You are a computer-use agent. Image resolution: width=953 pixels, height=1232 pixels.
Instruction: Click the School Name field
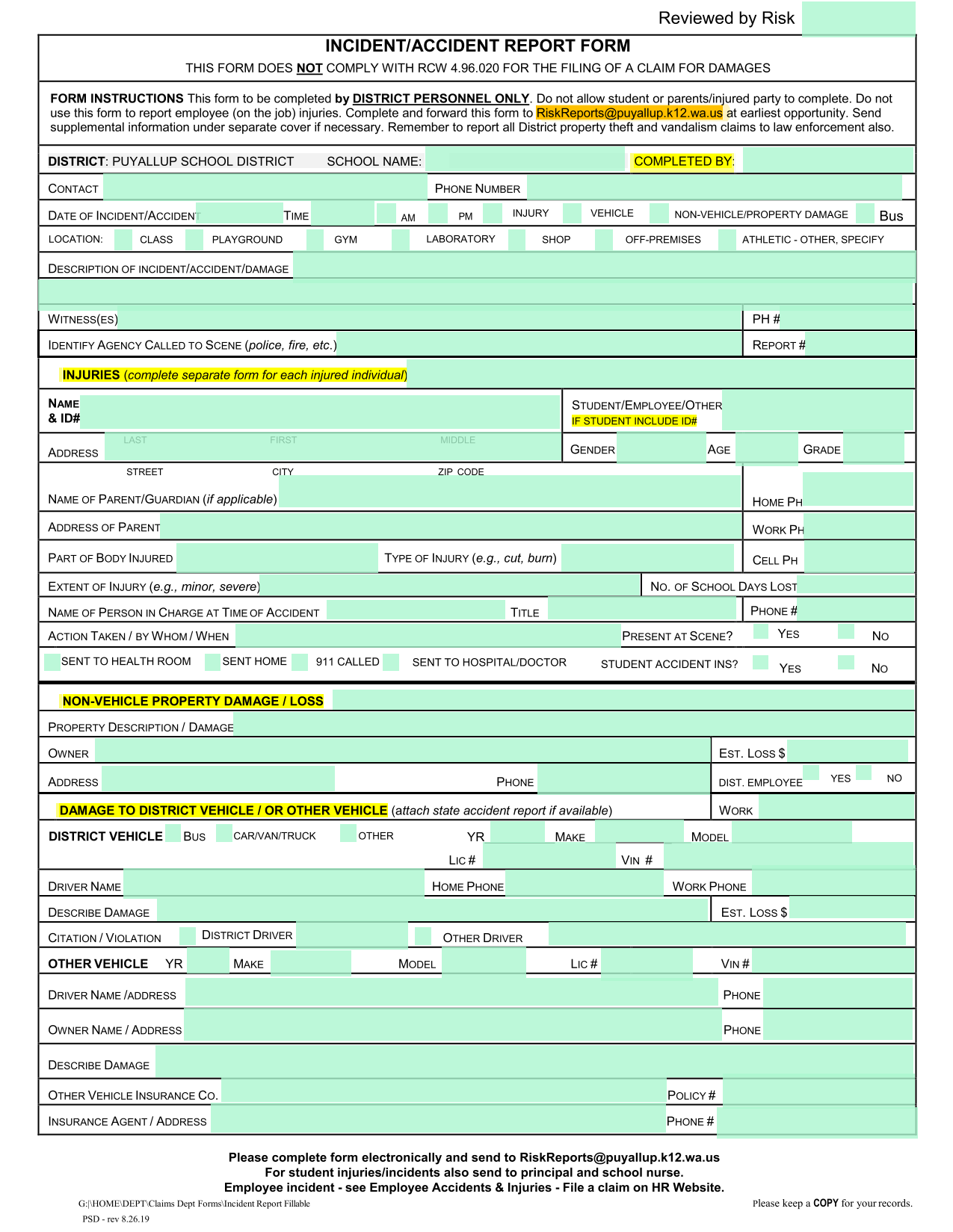pos(525,160)
